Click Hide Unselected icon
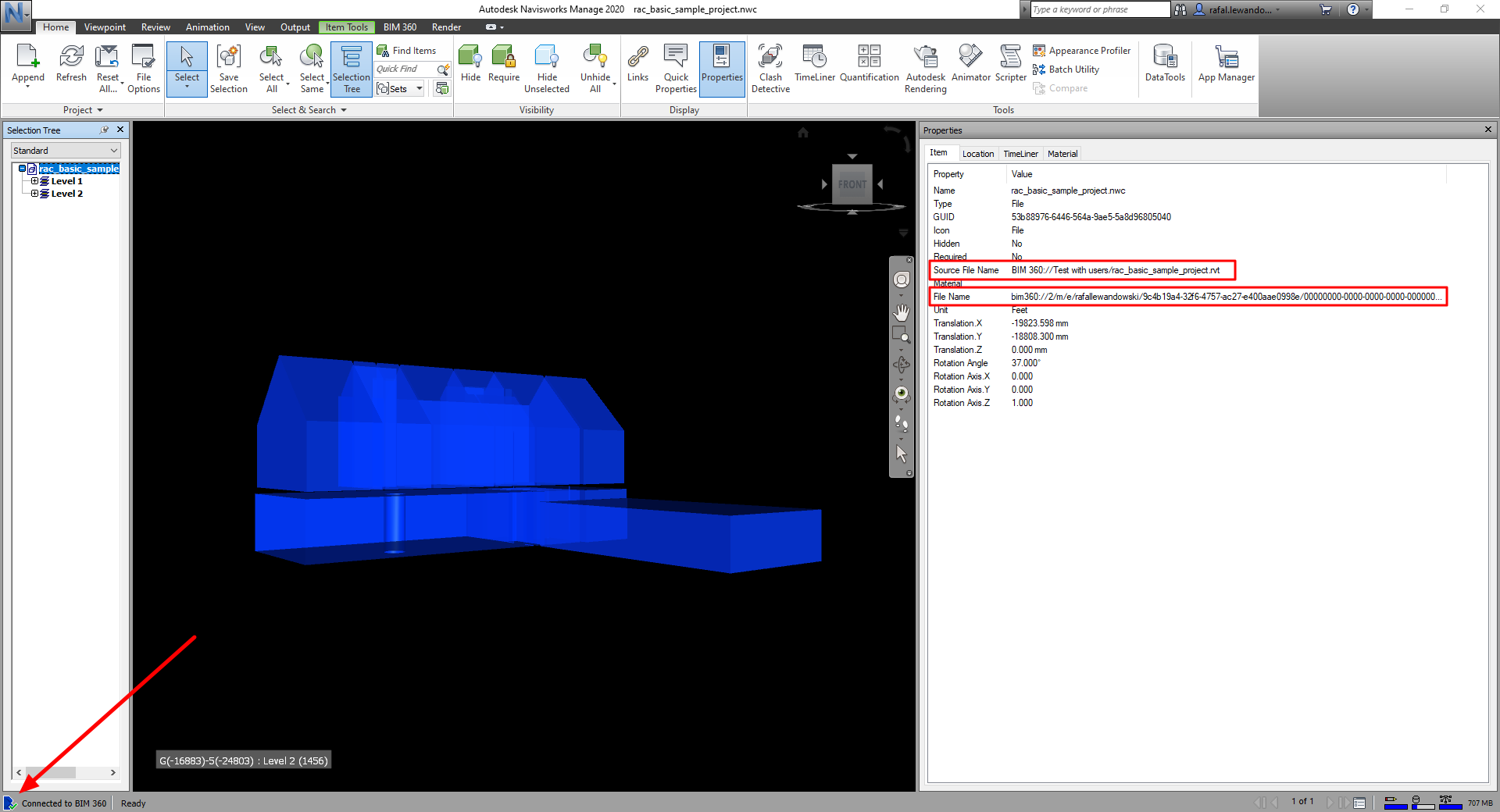Screen dimensions: 1500x812 [x=547, y=69]
